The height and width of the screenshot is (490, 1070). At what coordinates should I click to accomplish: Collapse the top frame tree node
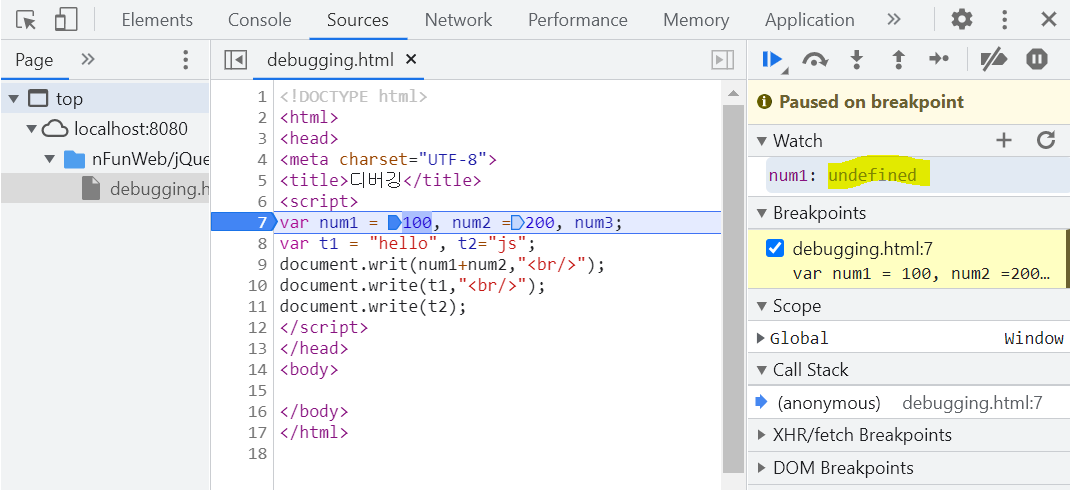(14, 99)
